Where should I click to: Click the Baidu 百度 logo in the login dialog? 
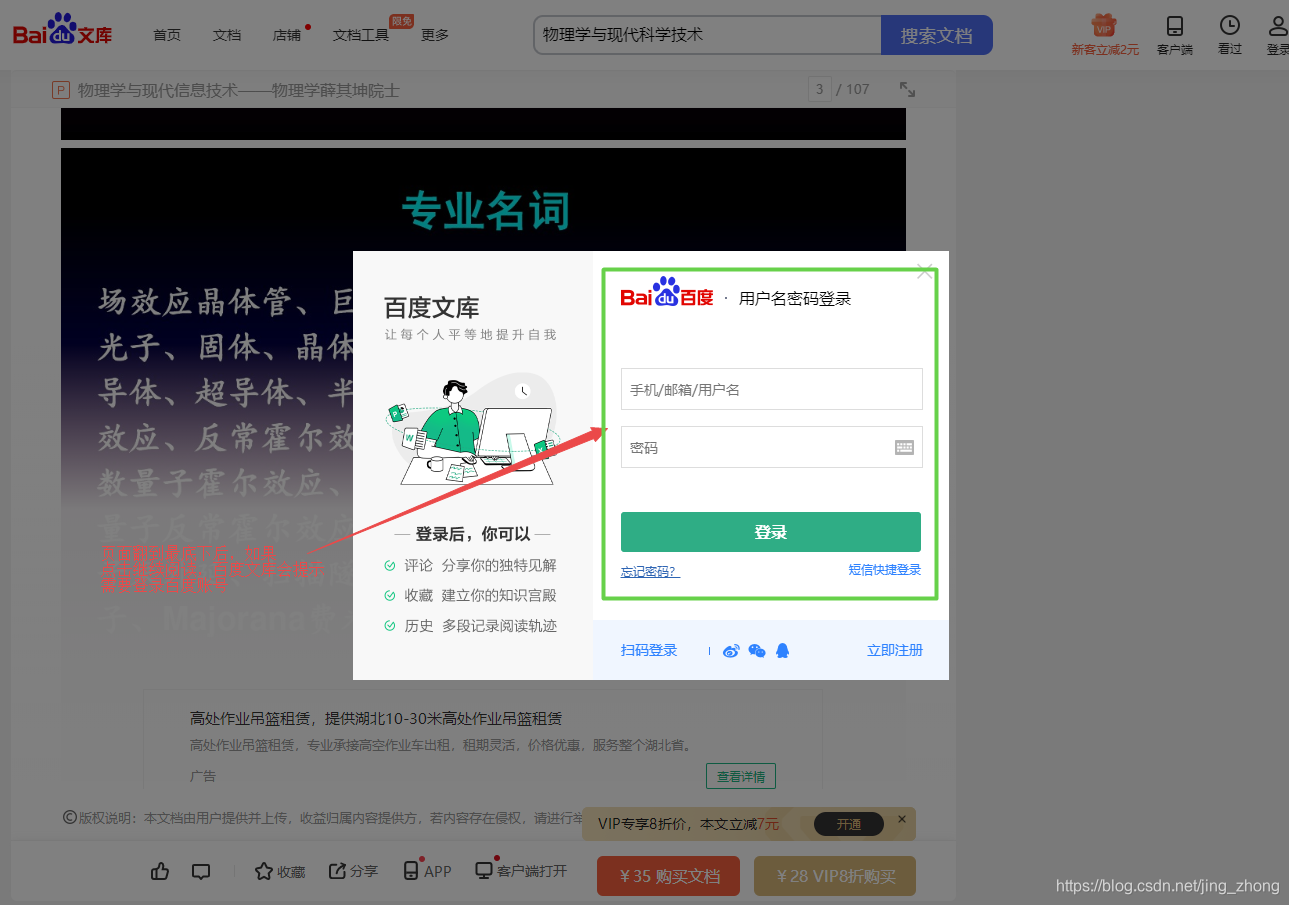coord(667,294)
